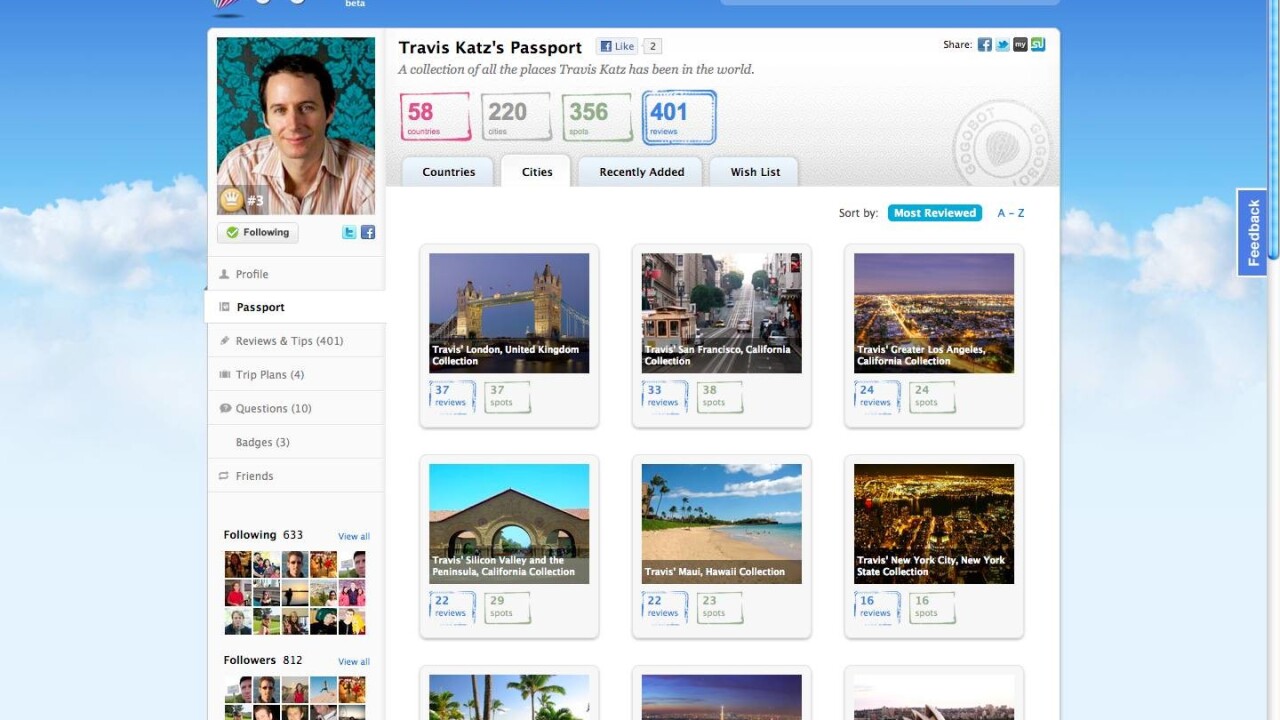Share the passport on Facebook
The image size is (1280, 720).
tap(985, 45)
